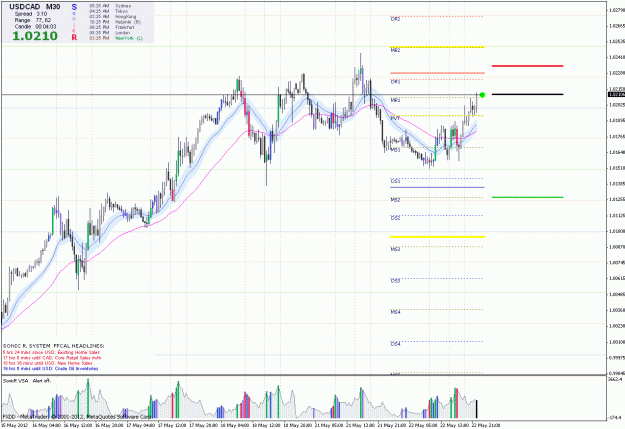Select the short black line right of chart
The height and width of the screenshot is (429, 625).
click(x=527, y=94)
